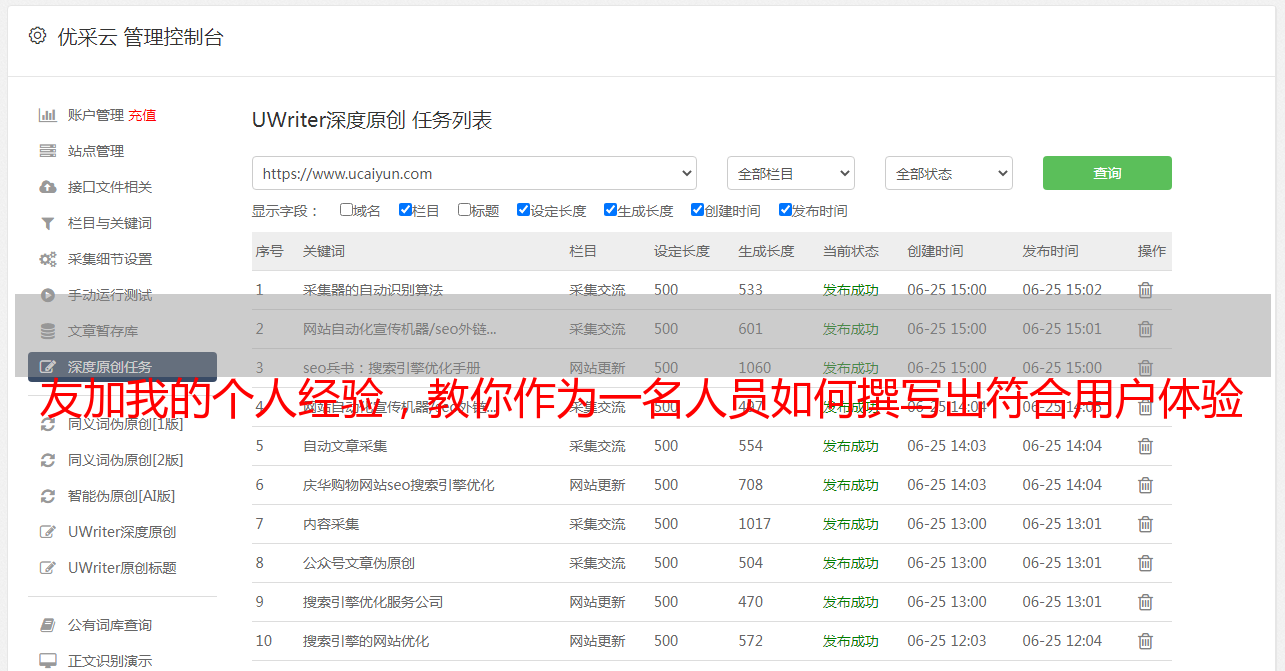The height and width of the screenshot is (671, 1285).
Task: Click the funnel icon next to 栏目与关键词
Action: click(x=47, y=223)
